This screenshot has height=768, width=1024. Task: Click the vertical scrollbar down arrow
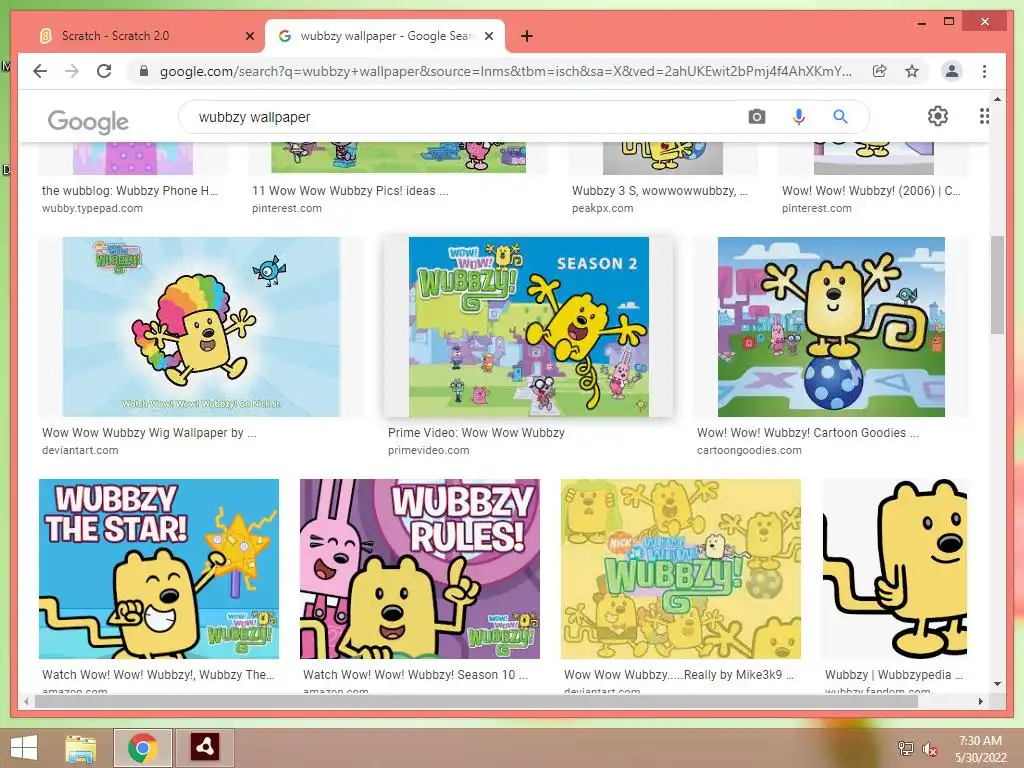(x=997, y=684)
